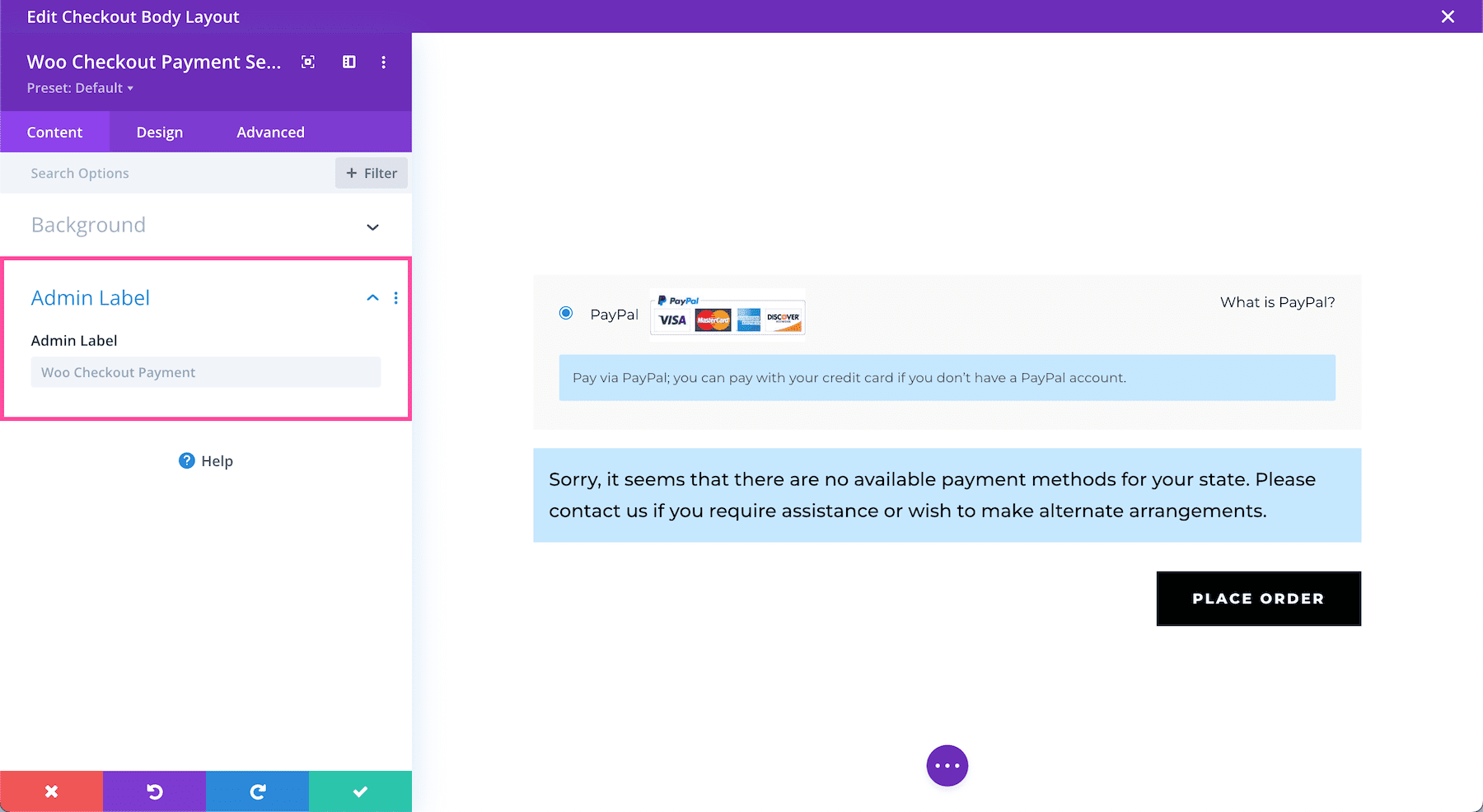Click the Admin Label text field
Screen dimensions: 1483x812
pos(205,371)
